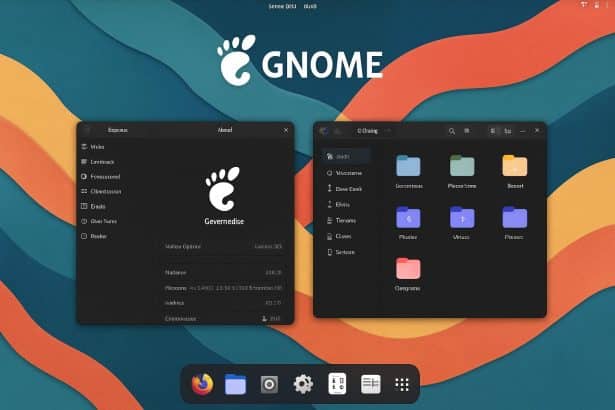Launch the Files app from the dock
The height and width of the screenshot is (410, 615).
click(236, 384)
